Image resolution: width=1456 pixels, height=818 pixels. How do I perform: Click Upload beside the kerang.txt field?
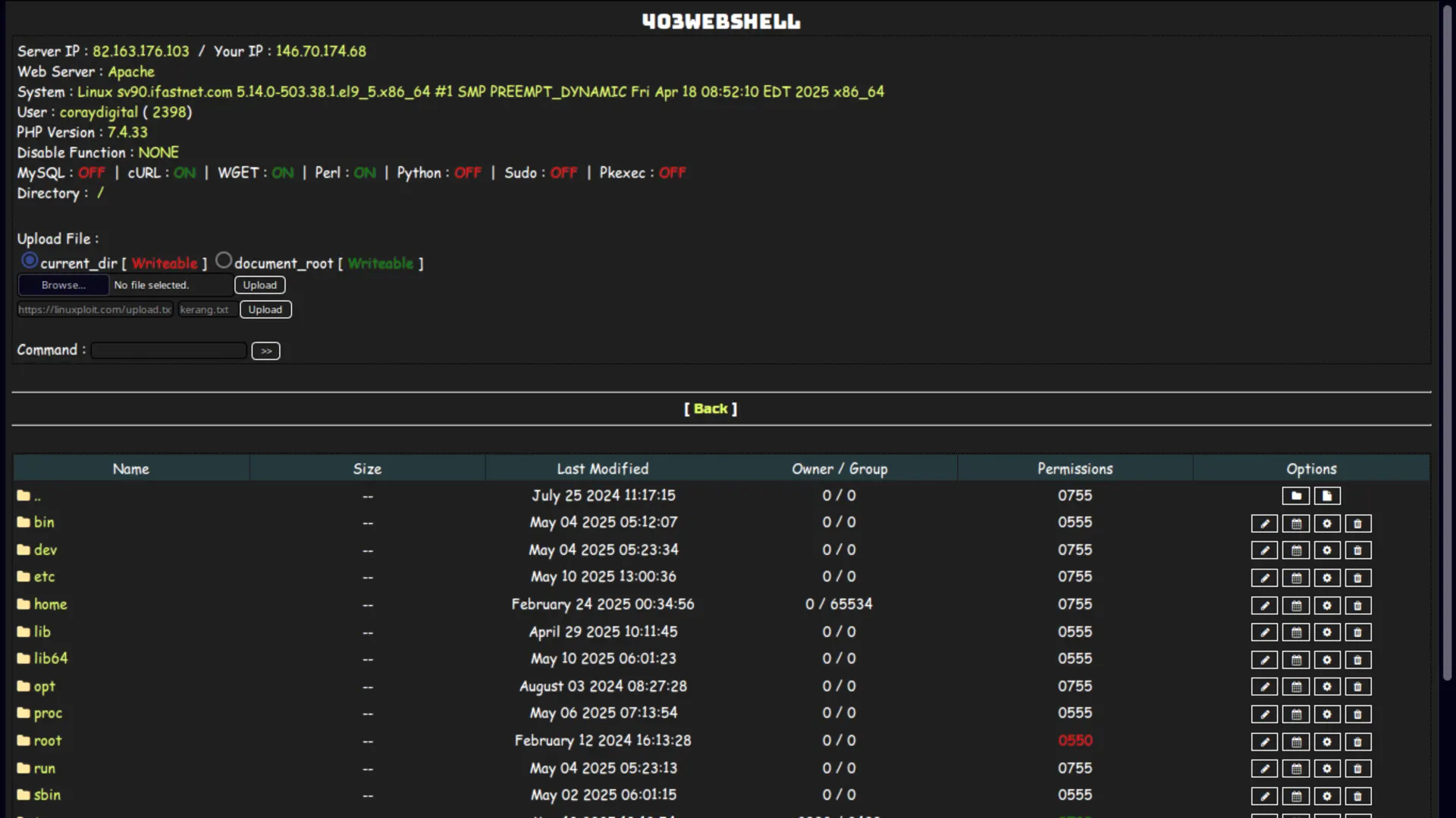(265, 309)
